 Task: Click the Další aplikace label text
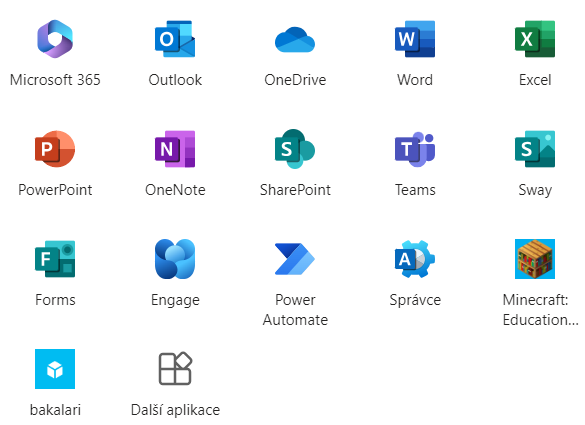coord(175,410)
